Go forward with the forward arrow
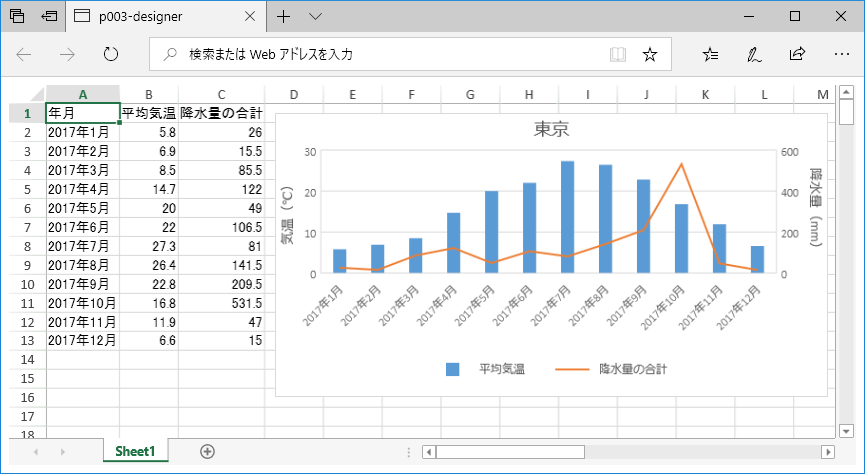The height and width of the screenshot is (474, 865). coord(67,54)
